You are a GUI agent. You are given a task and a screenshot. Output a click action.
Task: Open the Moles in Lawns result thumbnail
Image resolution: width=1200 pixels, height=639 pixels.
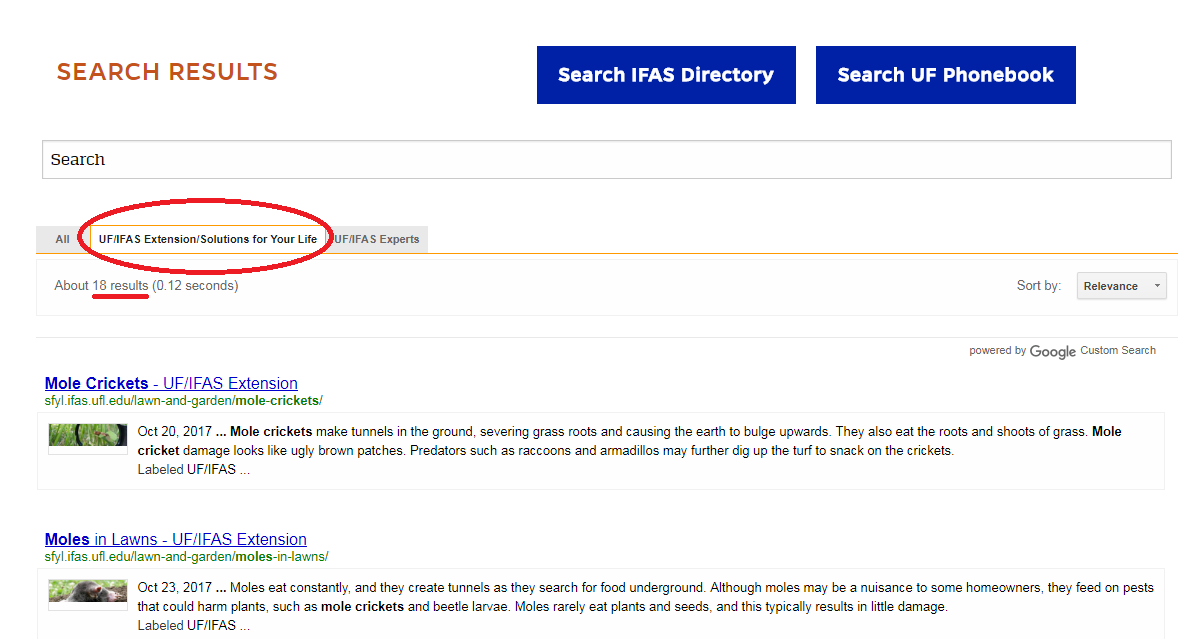88,593
